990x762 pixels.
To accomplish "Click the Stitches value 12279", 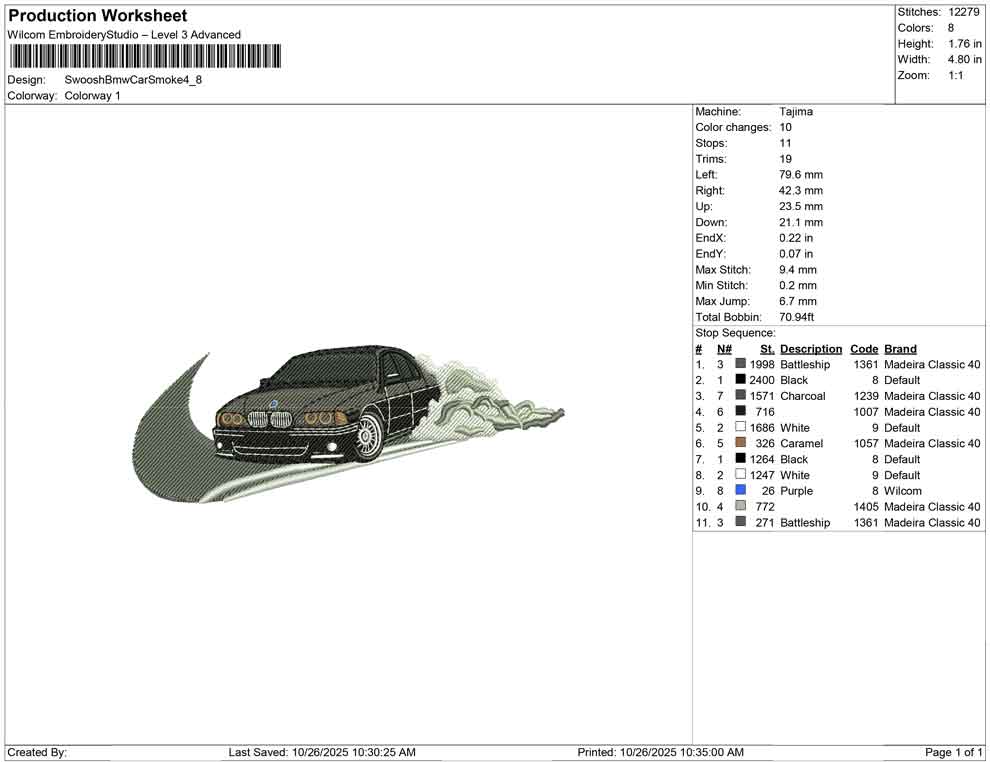I will tap(963, 12).
